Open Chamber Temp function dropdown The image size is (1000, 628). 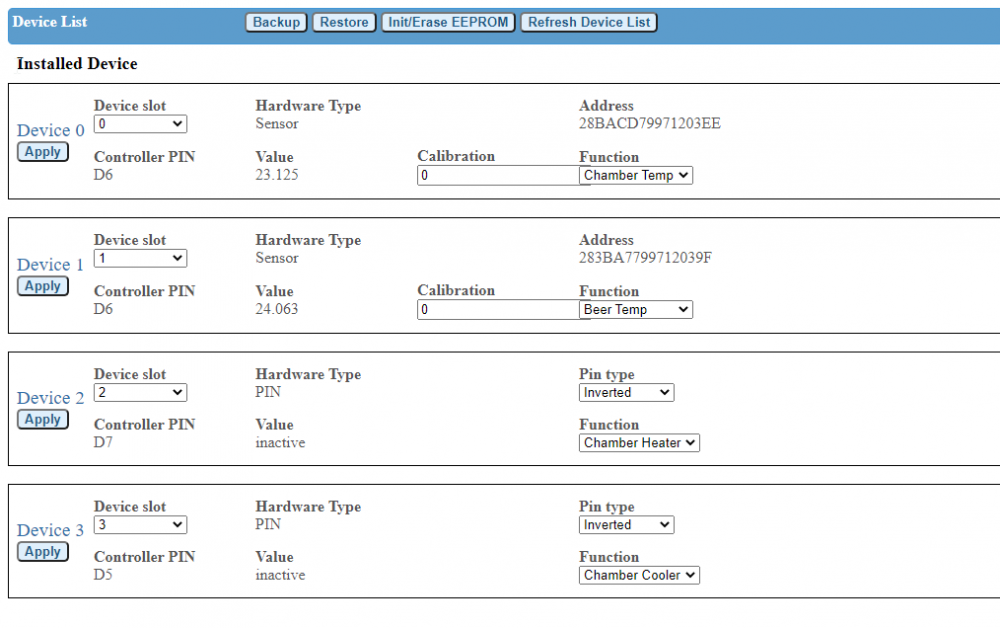[x=636, y=175]
